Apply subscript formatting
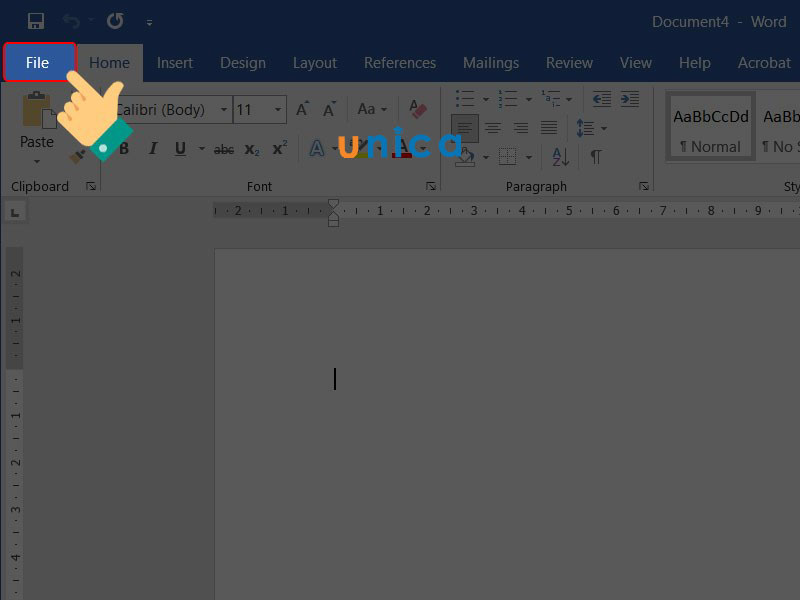 point(252,147)
